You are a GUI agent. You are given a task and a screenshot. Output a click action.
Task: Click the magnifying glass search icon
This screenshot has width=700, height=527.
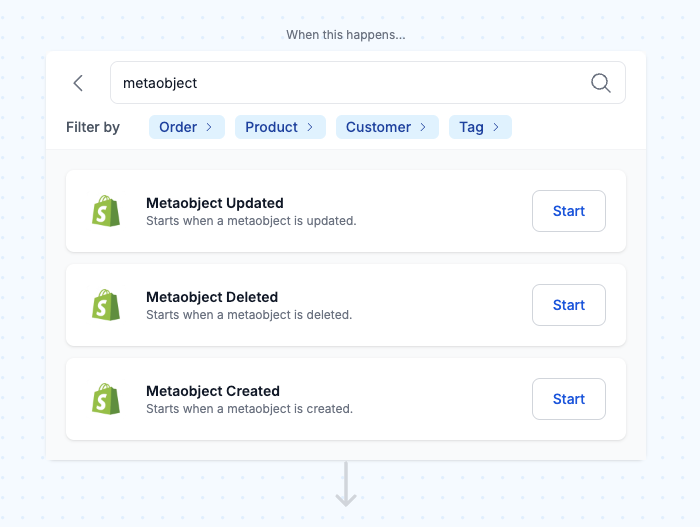click(x=600, y=83)
